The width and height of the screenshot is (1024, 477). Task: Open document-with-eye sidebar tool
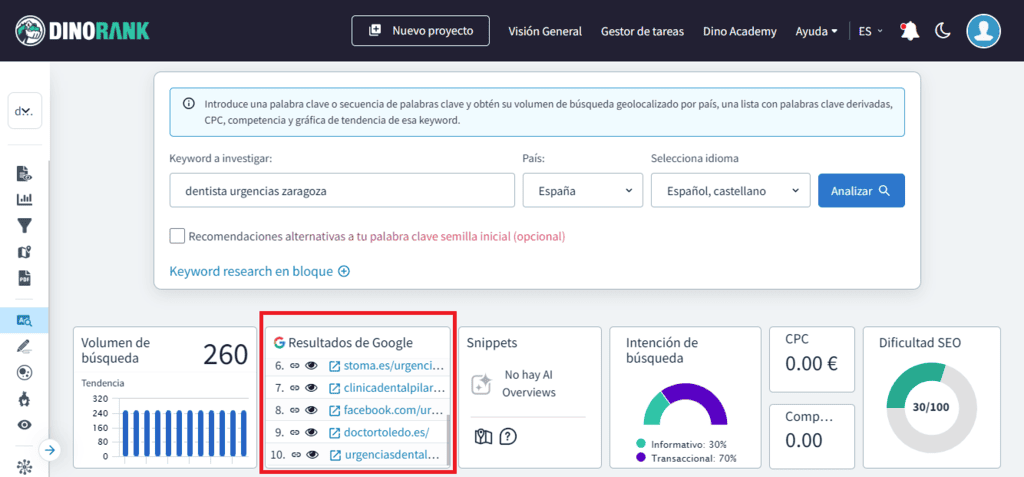[x=24, y=174]
